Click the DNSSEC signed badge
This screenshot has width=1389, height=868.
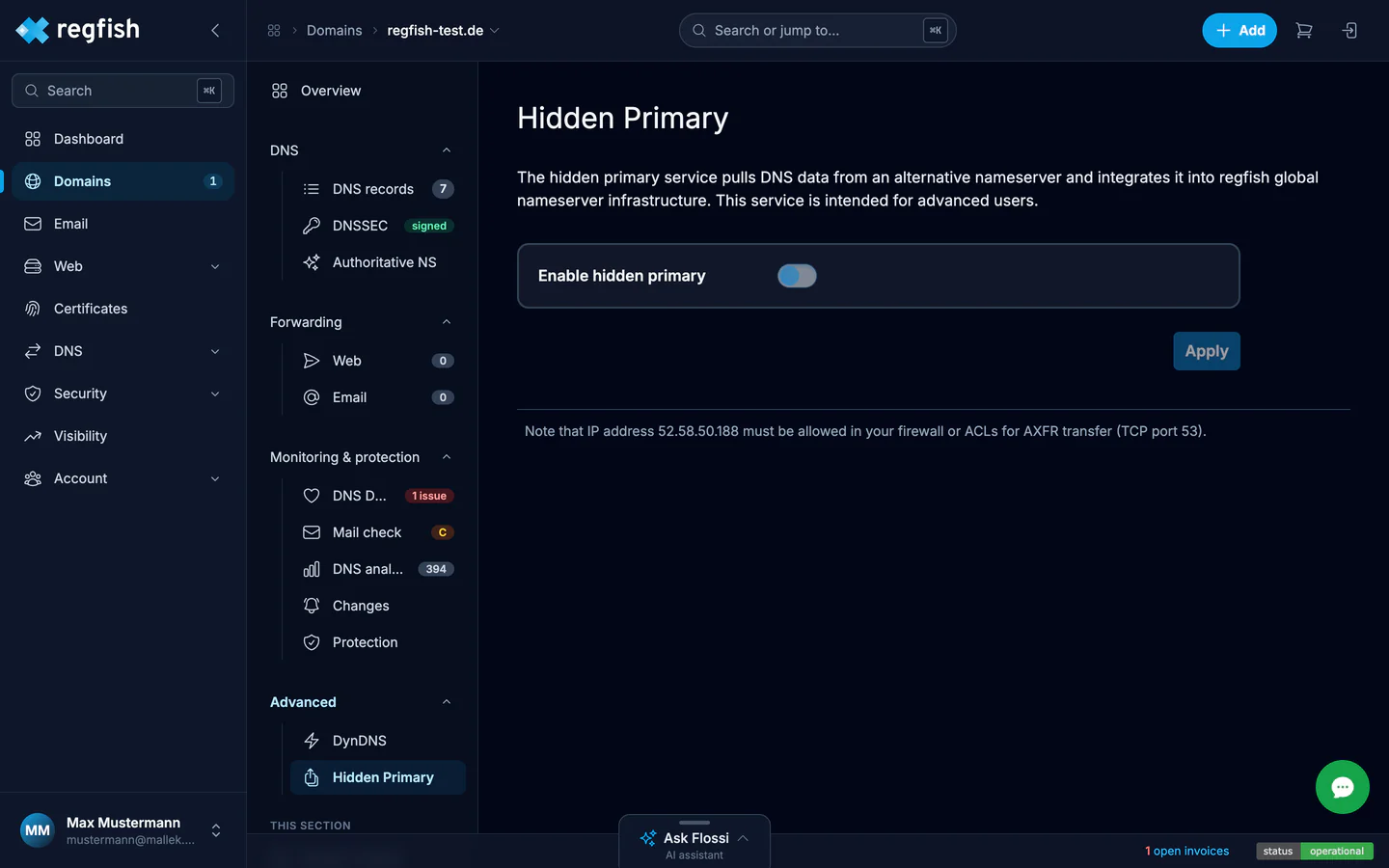(429, 226)
